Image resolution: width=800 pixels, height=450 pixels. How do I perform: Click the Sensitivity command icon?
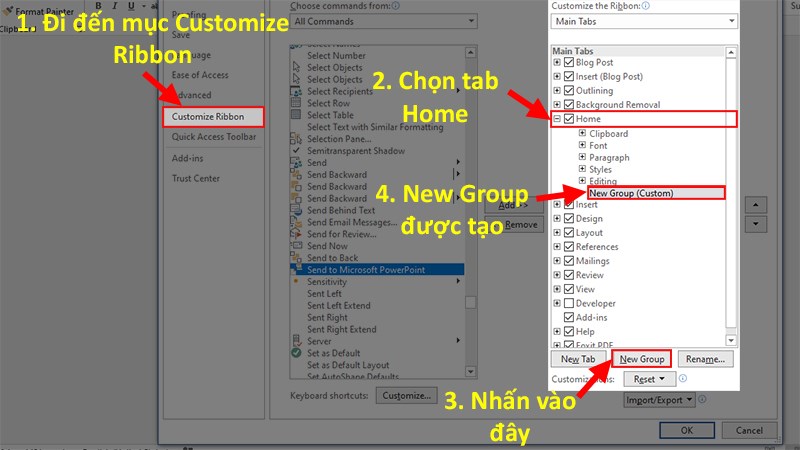pyautogui.click(x=296, y=281)
